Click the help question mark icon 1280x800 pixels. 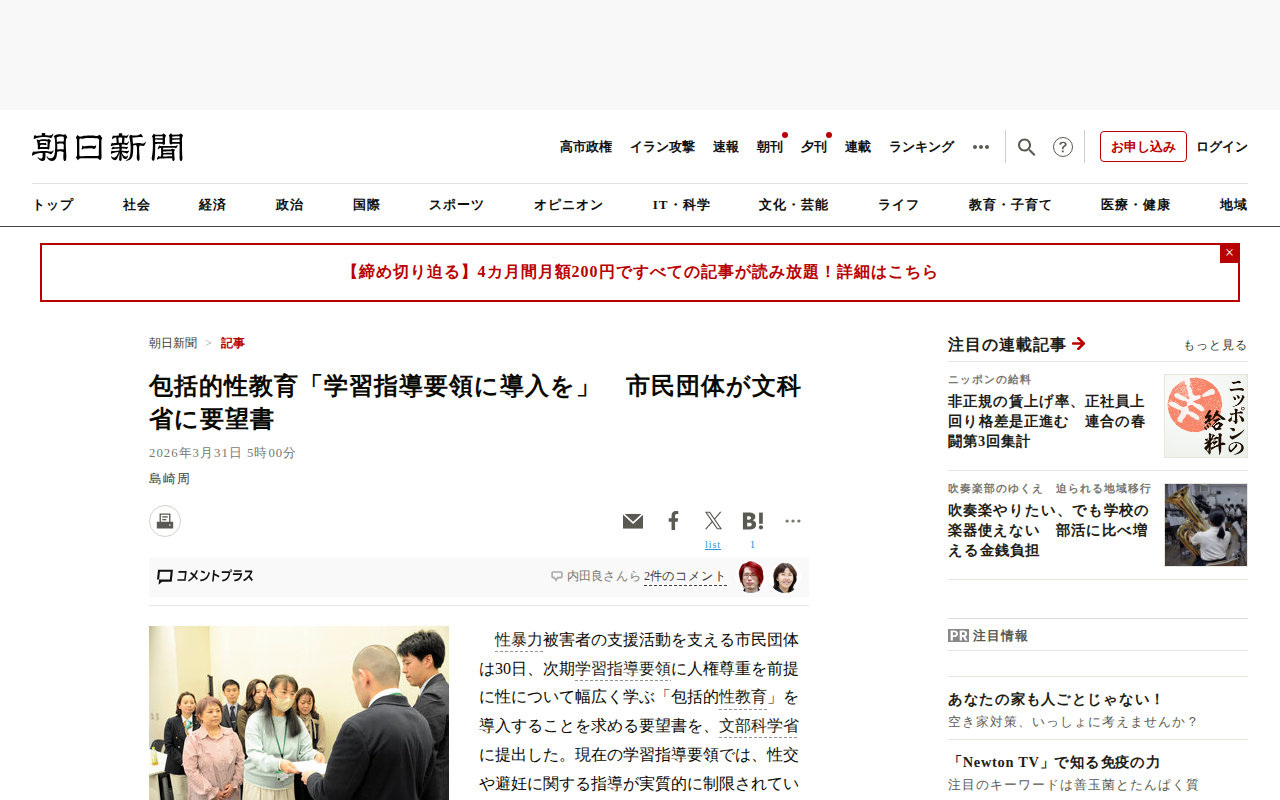point(1063,147)
